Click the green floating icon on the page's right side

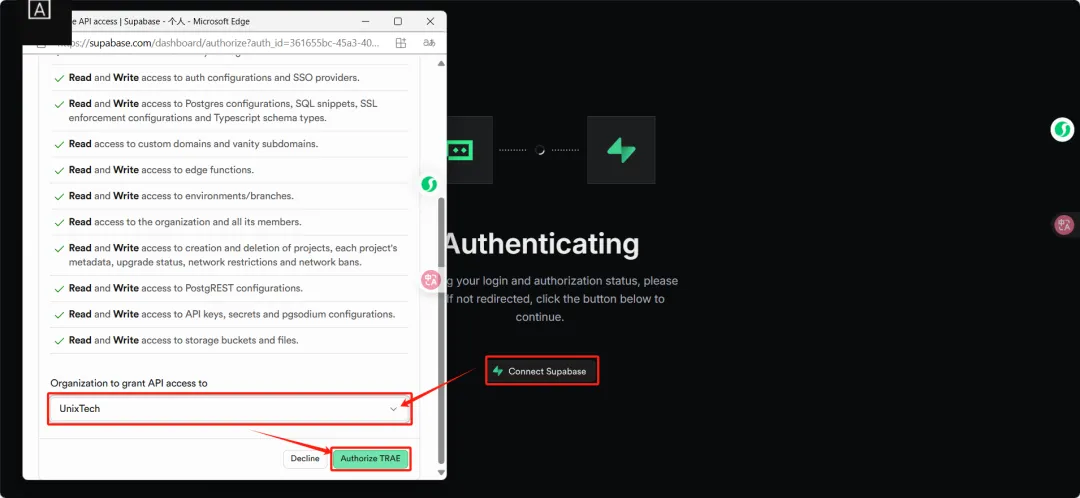tap(1062, 129)
